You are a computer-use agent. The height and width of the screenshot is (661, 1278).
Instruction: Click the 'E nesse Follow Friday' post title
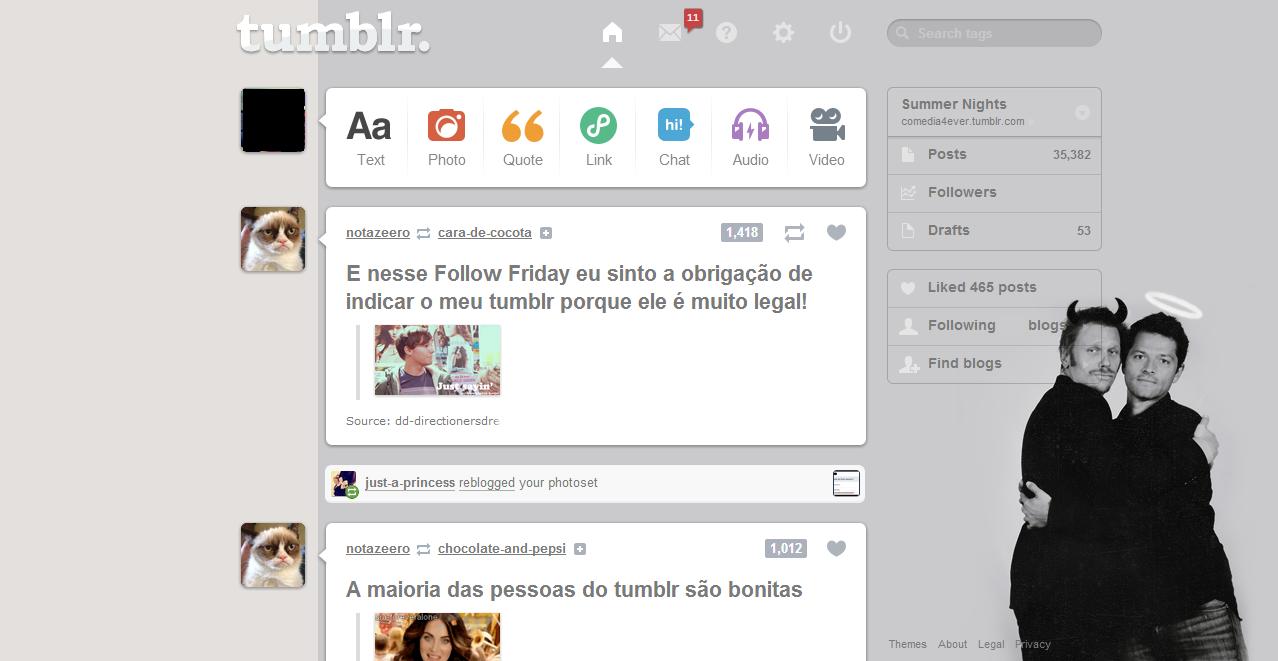pyautogui.click(x=579, y=287)
